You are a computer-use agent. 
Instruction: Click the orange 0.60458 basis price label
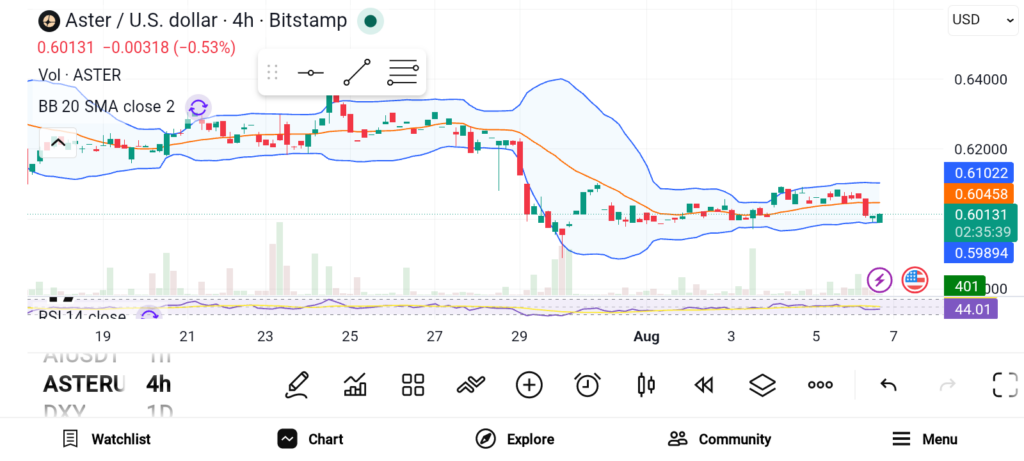[x=978, y=194]
